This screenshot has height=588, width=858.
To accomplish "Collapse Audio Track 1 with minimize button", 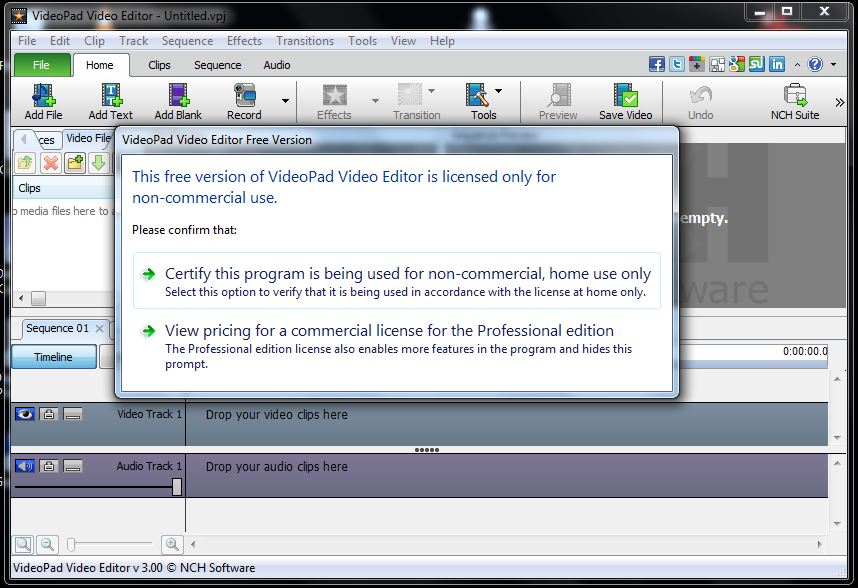I will [x=72, y=466].
